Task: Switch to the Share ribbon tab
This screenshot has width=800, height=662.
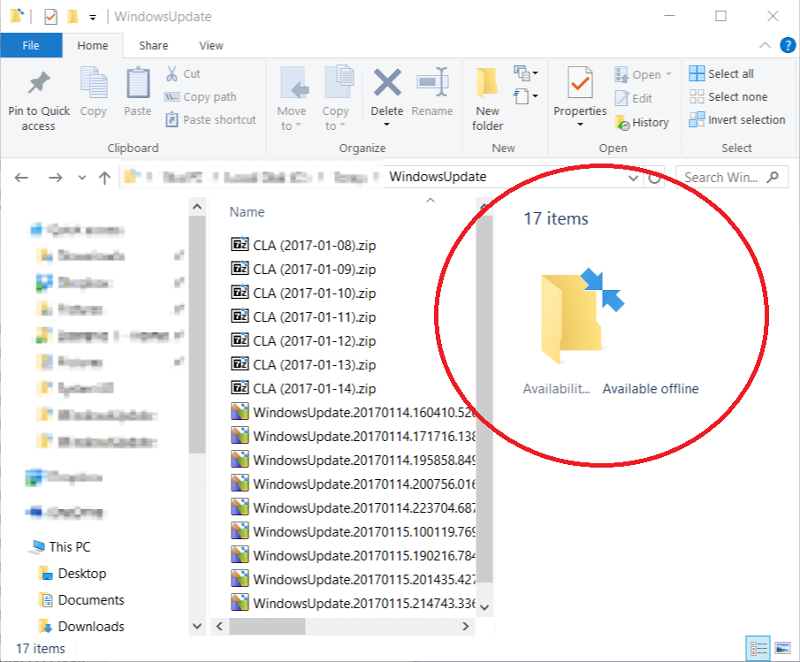Action: pos(154,45)
